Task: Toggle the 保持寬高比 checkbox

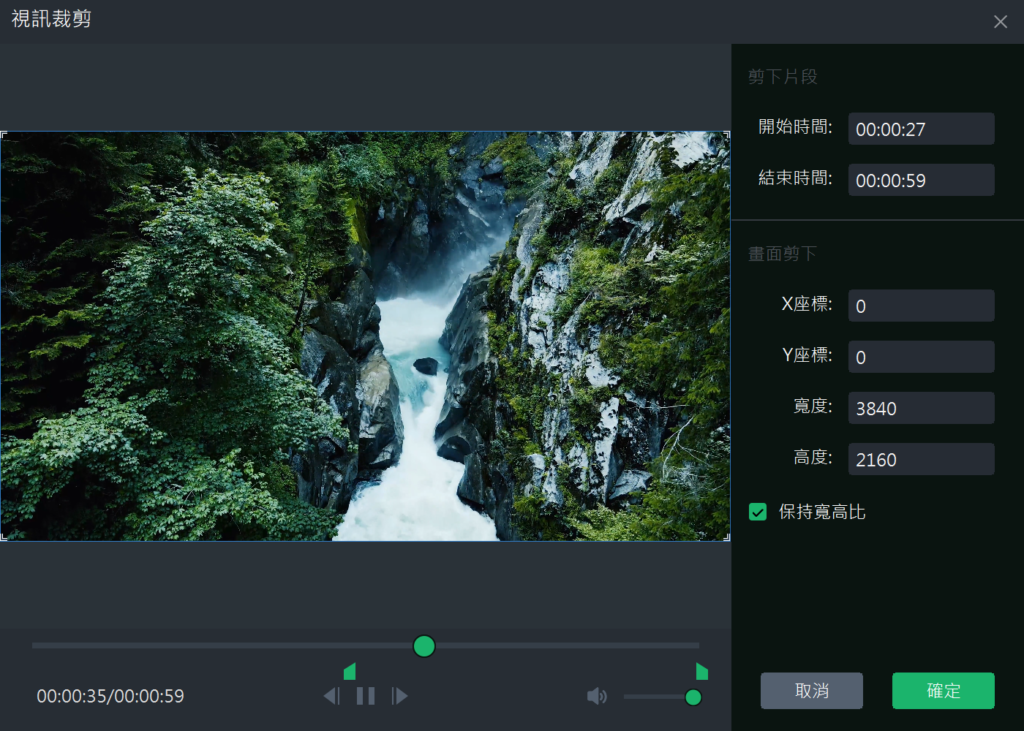Action: 758,512
